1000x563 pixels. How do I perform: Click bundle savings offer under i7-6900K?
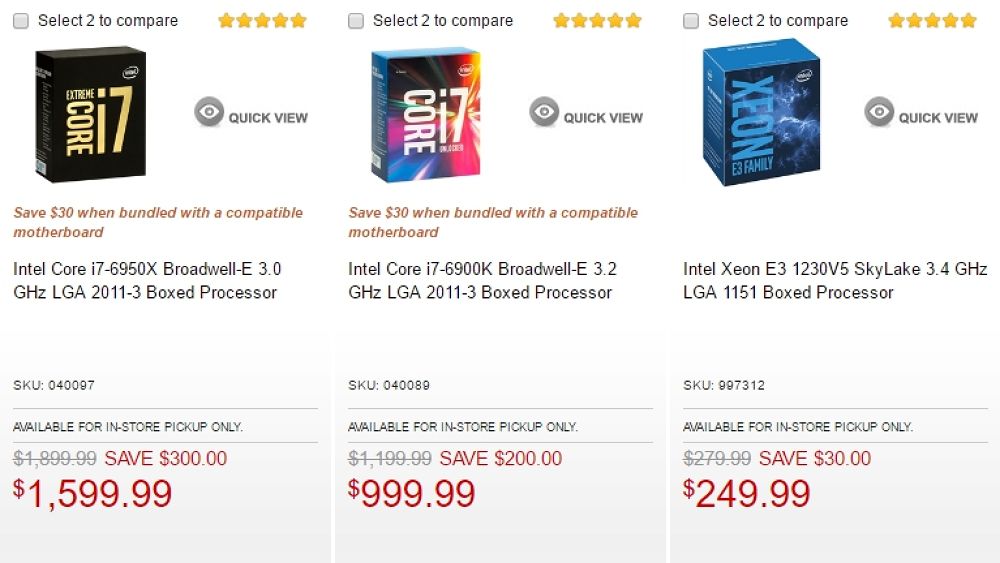coord(492,222)
